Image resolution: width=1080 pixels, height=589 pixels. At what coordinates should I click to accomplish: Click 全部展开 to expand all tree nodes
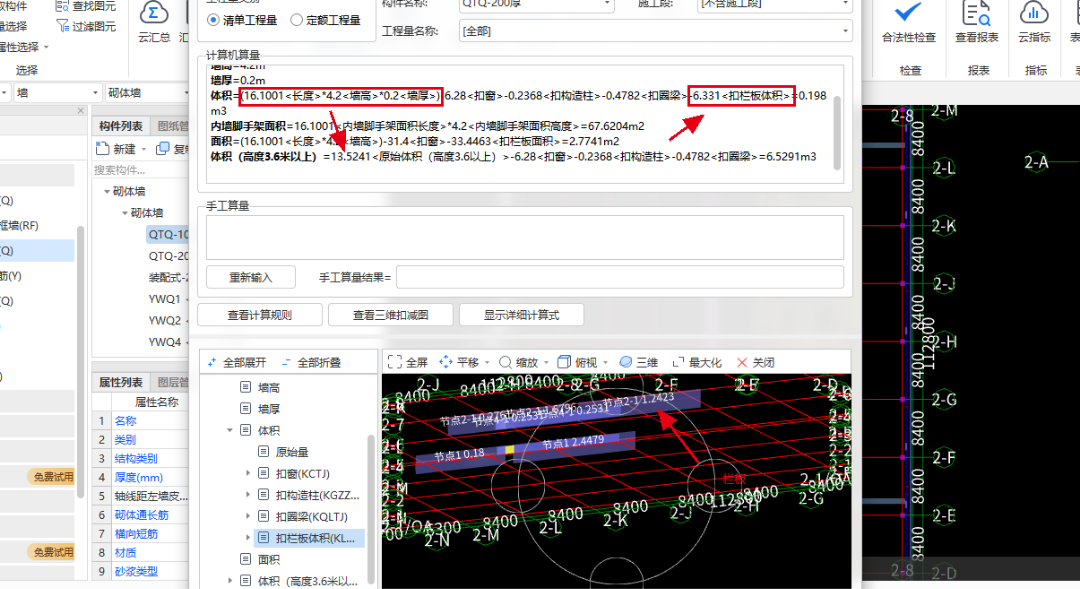point(236,362)
